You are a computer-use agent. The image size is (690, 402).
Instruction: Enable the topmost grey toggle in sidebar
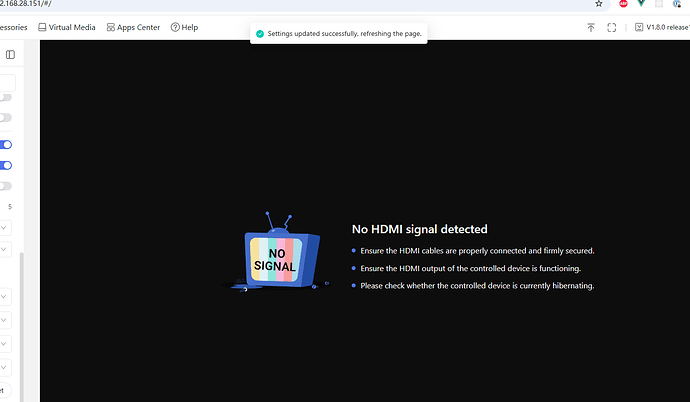(x=6, y=97)
